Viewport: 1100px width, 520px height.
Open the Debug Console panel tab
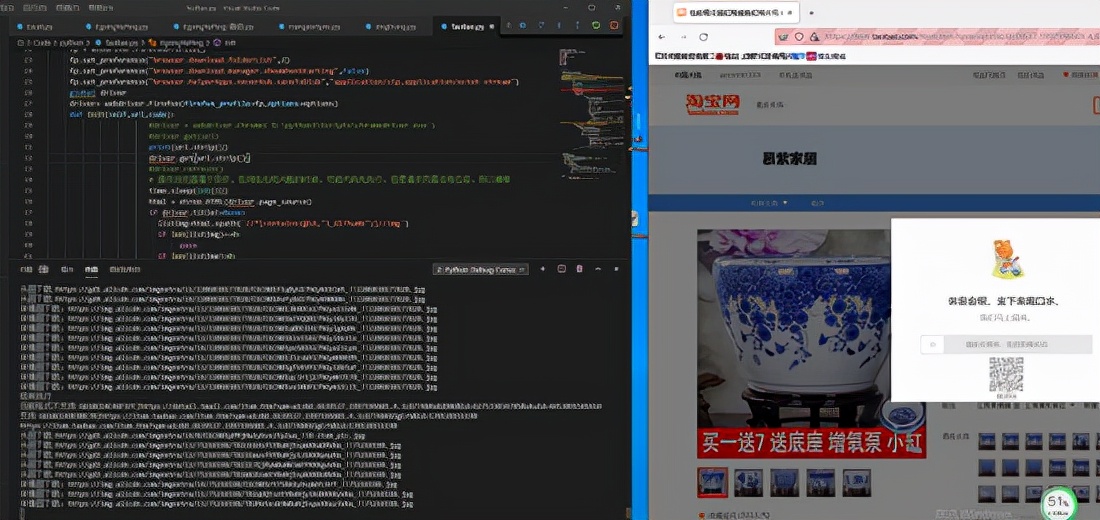(x=125, y=269)
